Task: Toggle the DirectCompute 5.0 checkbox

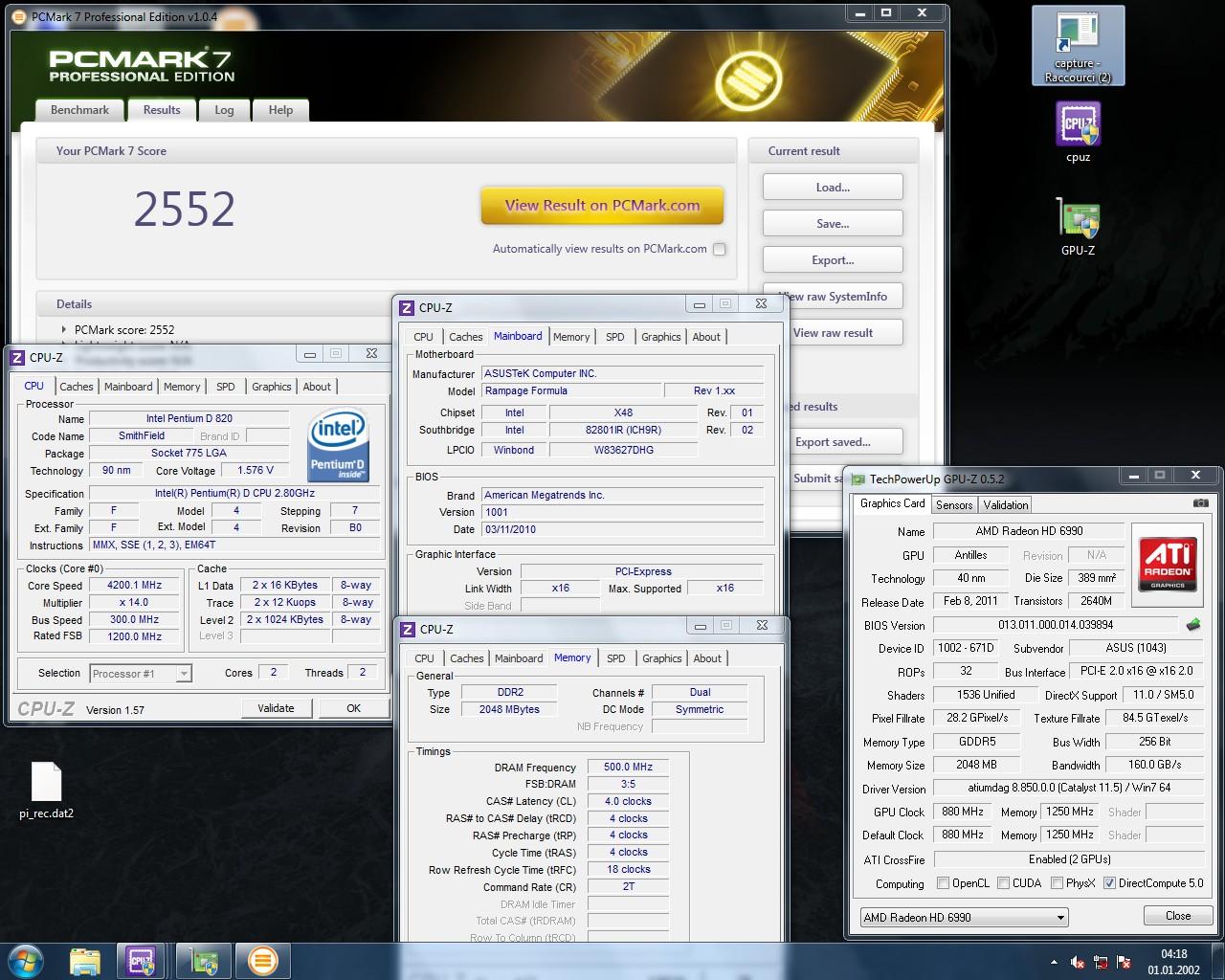Action: [1109, 883]
